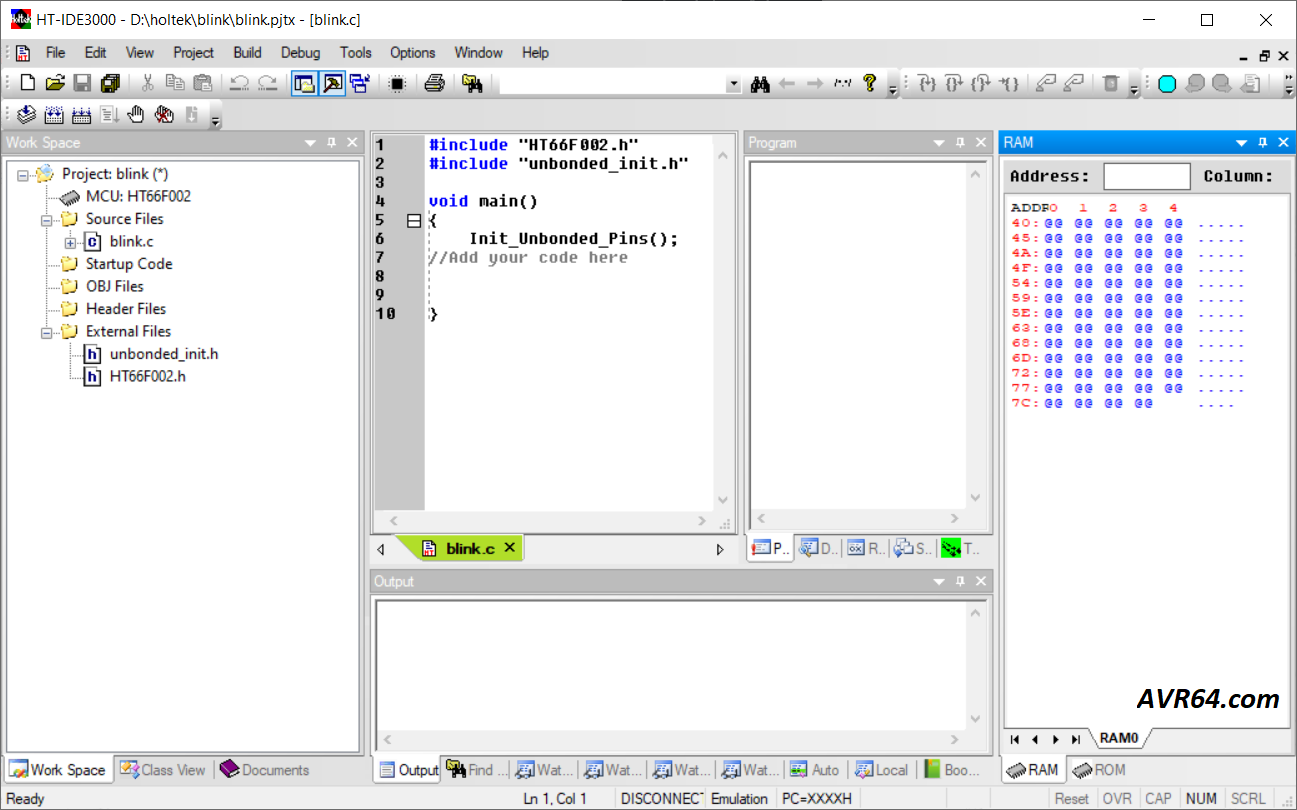
Task: Click the code editor horizontal scrollbar
Action: (x=547, y=521)
